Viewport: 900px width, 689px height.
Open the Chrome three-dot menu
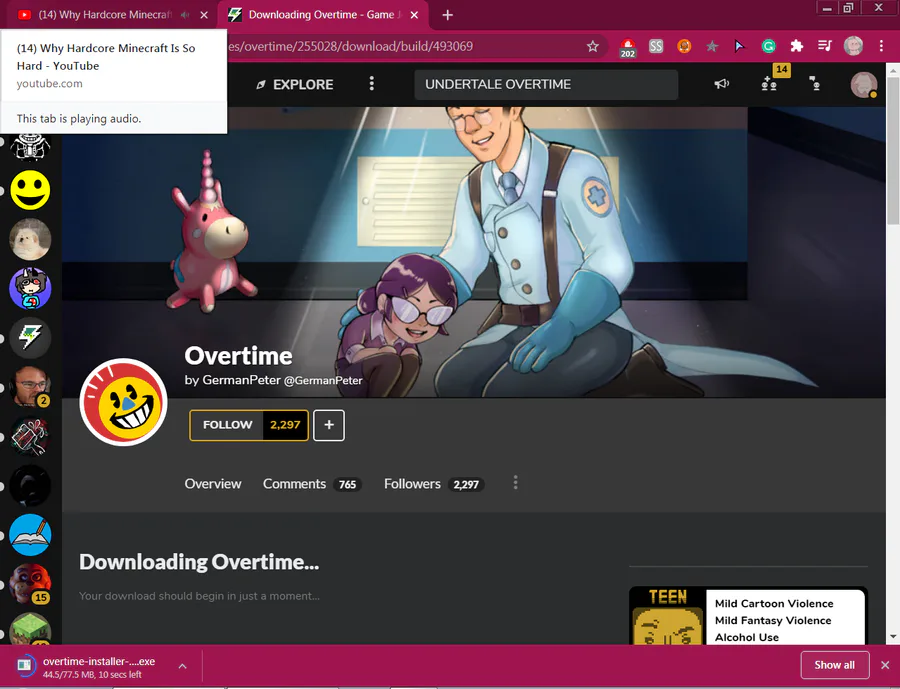tap(882, 47)
